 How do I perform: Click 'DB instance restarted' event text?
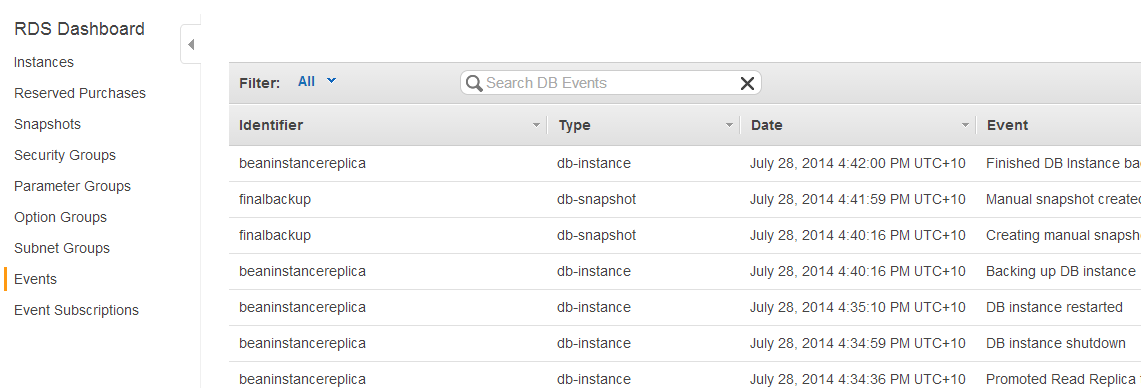1054,307
